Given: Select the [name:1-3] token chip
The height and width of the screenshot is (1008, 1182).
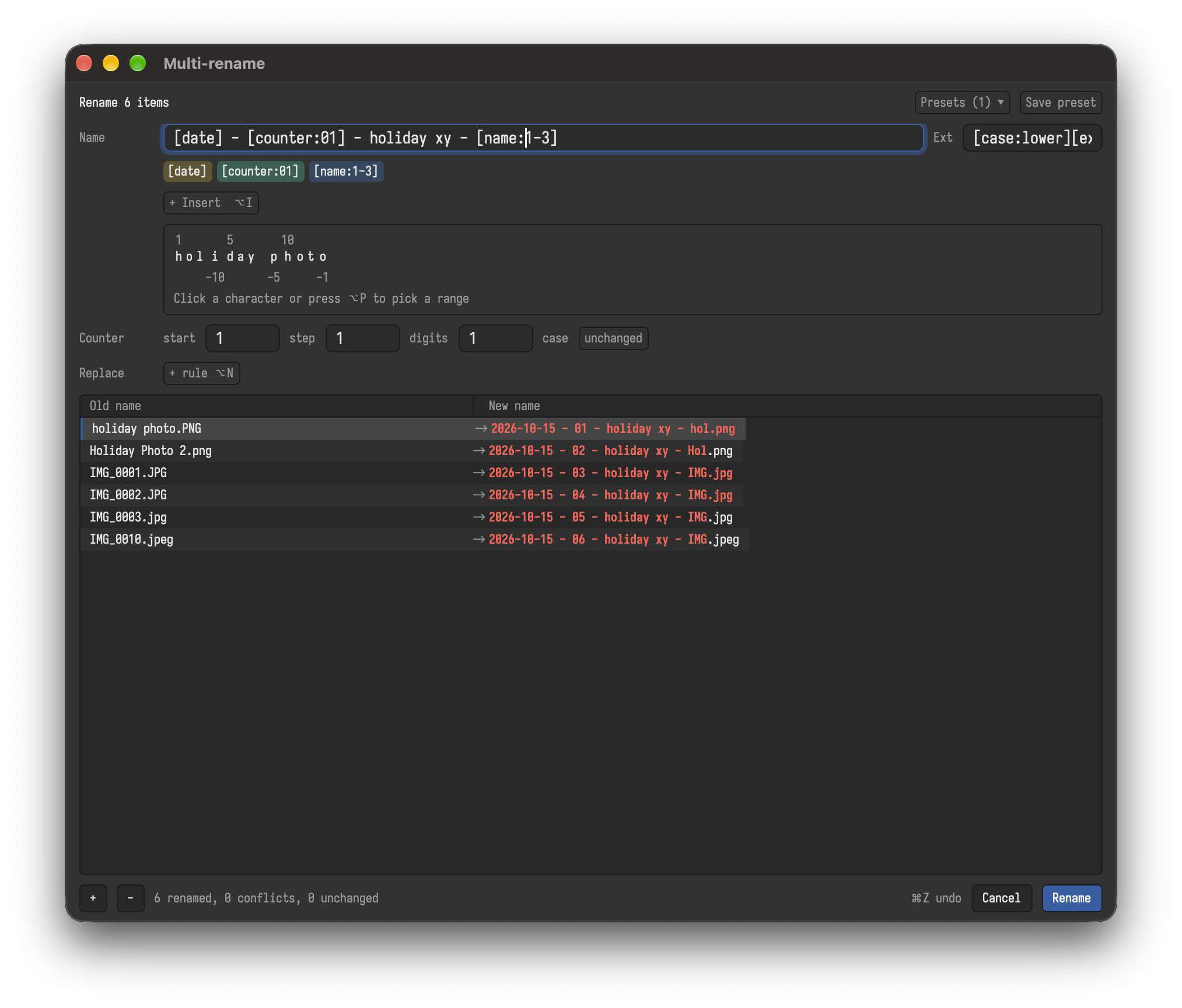Looking at the screenshot, I should tap(346, 171).
